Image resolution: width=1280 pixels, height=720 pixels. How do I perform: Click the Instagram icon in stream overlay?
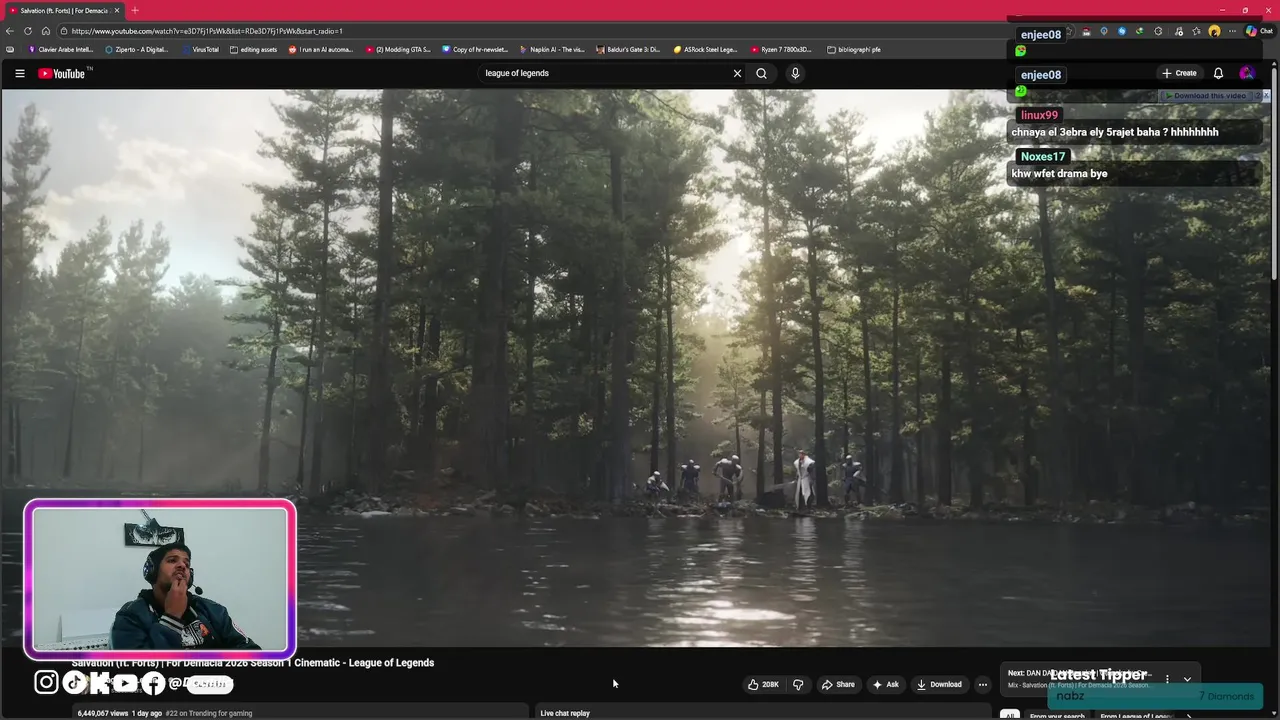46,683
